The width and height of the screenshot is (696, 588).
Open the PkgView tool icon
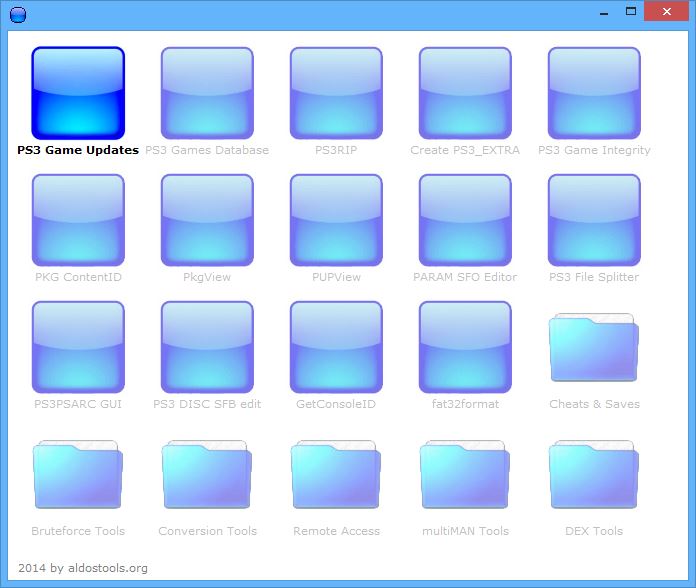[207, 220]
